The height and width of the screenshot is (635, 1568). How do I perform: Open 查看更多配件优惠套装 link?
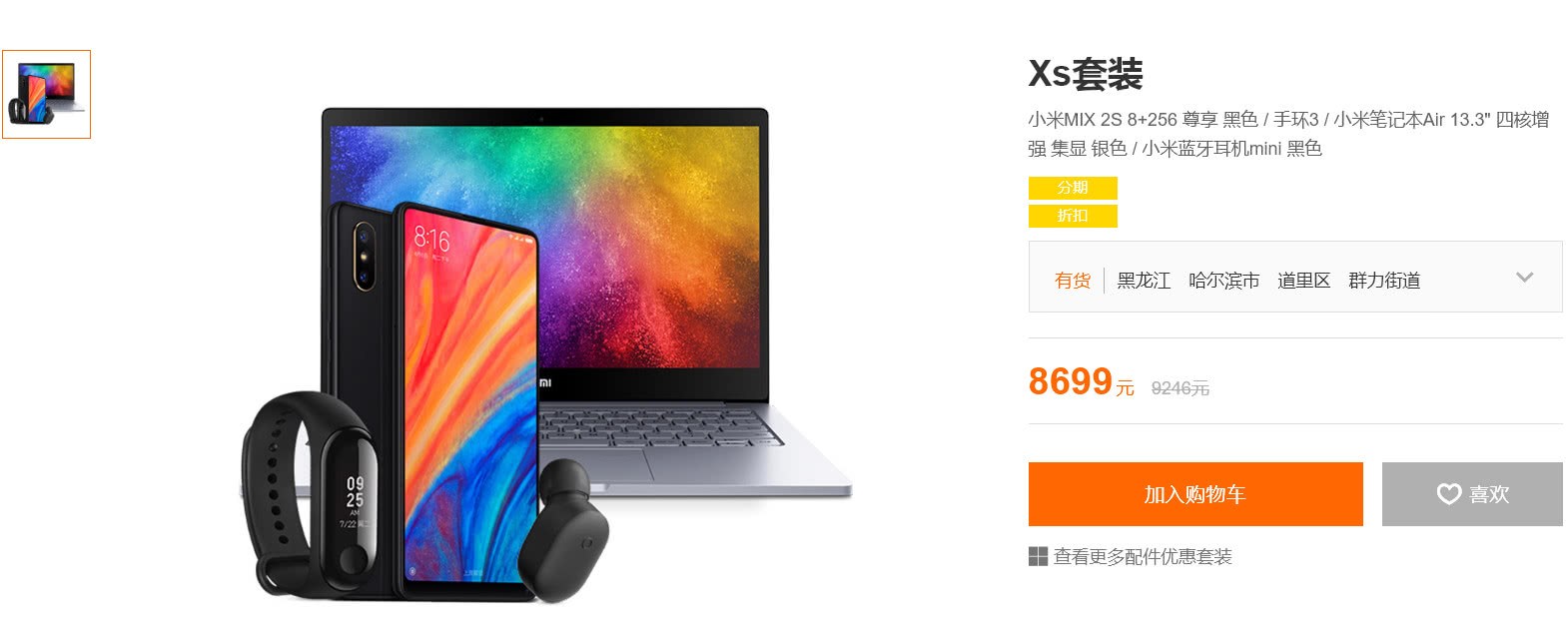(1143, 556)
